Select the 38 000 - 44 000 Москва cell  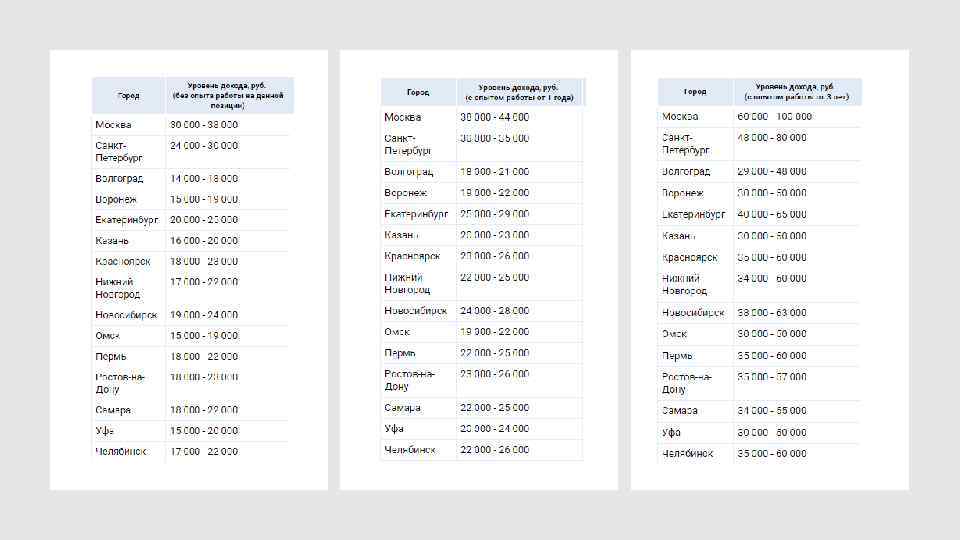click(x=494, y=117)
